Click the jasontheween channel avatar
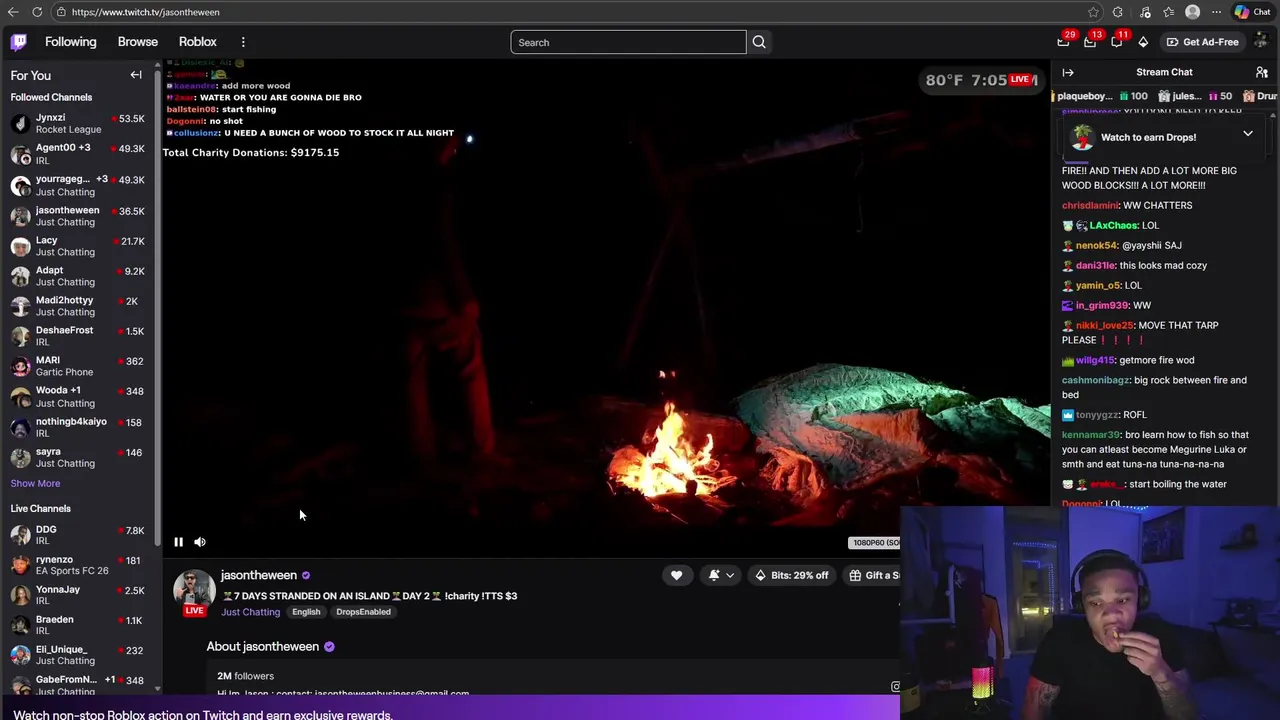 194,590
